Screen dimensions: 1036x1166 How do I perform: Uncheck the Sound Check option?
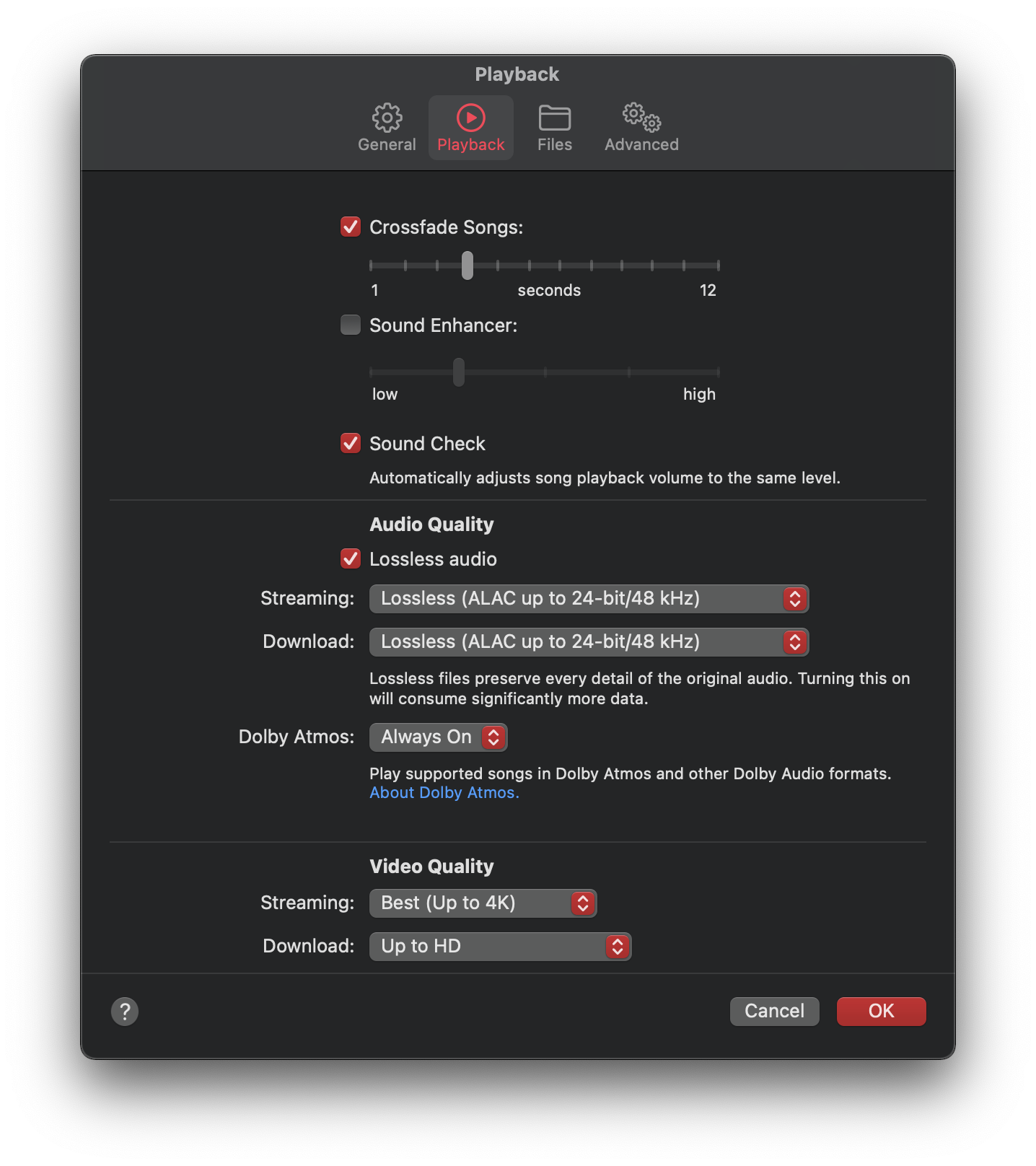pyautogui.click(x=351, y=443)
